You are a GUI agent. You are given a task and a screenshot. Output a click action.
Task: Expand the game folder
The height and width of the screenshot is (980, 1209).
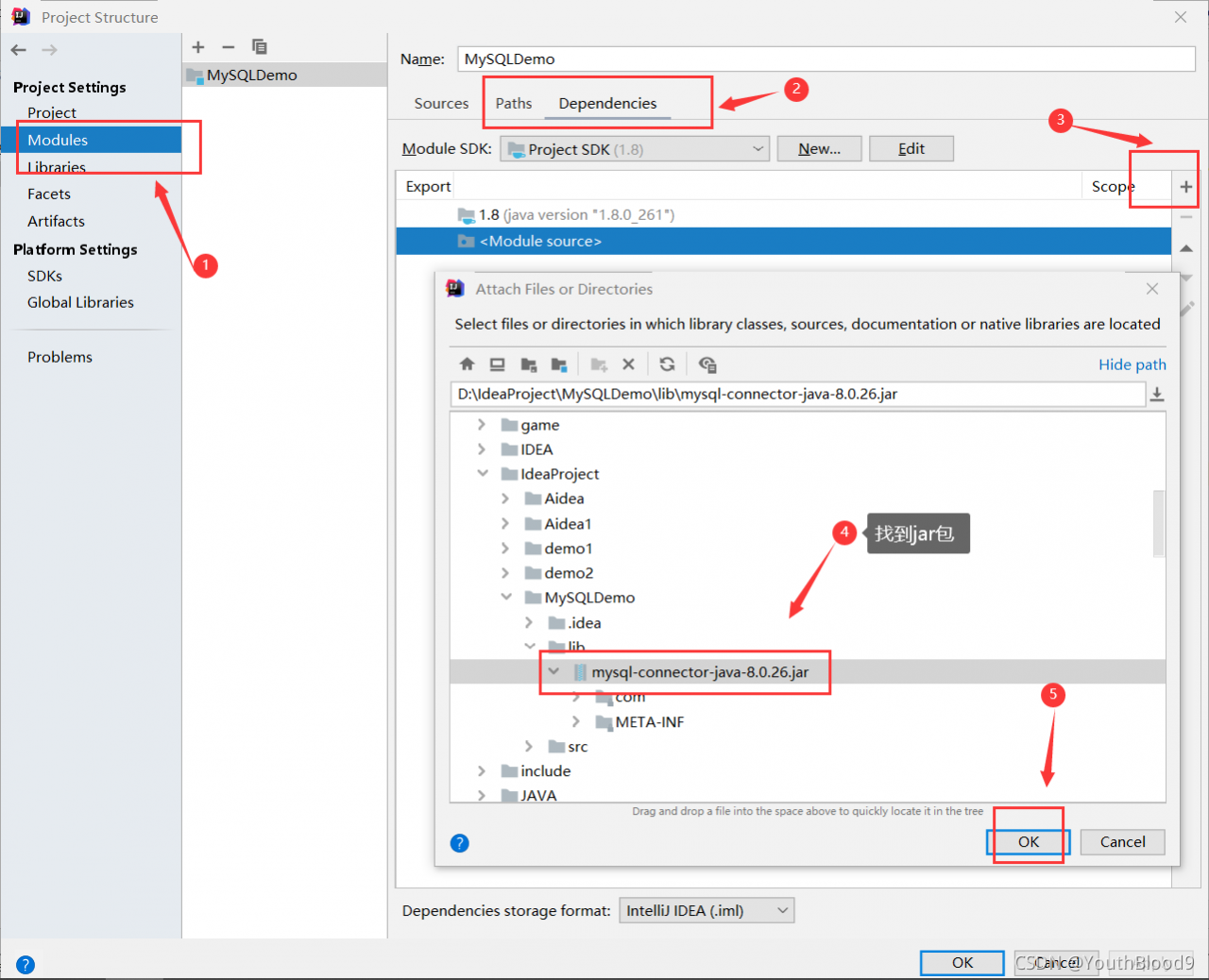click(482, 425)
